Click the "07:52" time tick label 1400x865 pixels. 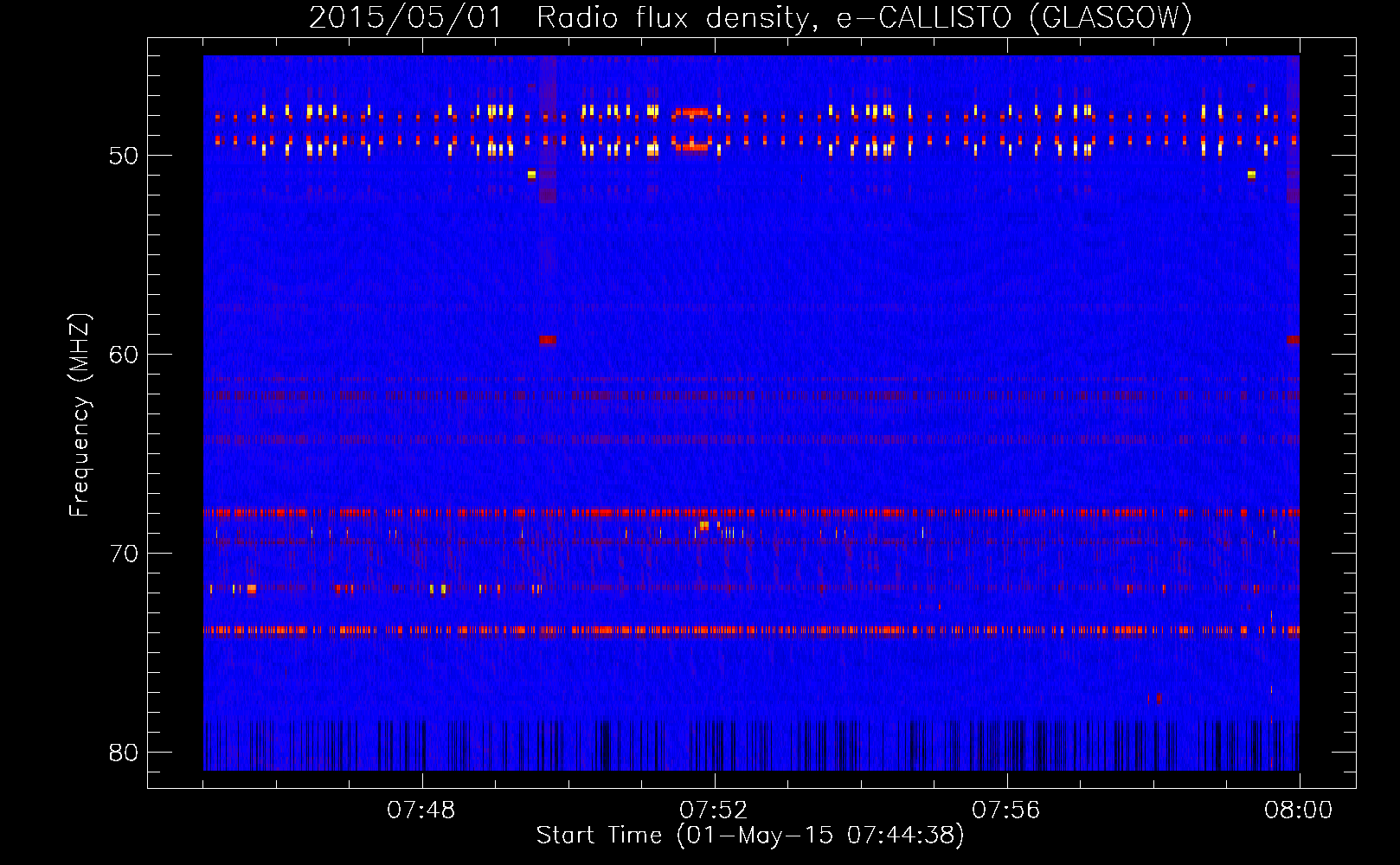[714, 811]
